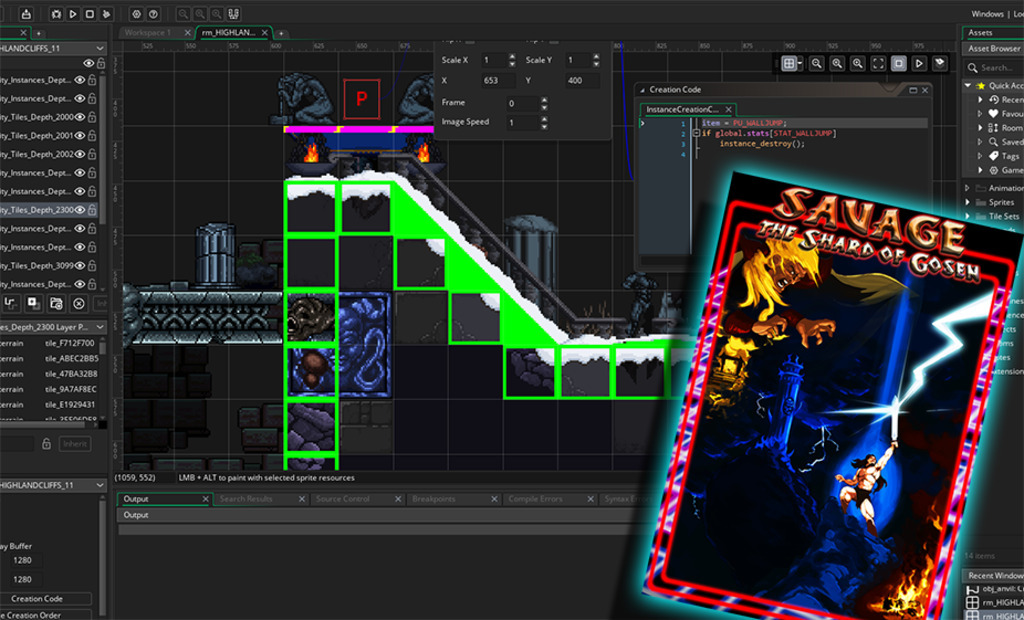Expand the Sprites folder in Asset Browser
The width and height of the screenshot is (1024, 620).
(968, 202)
